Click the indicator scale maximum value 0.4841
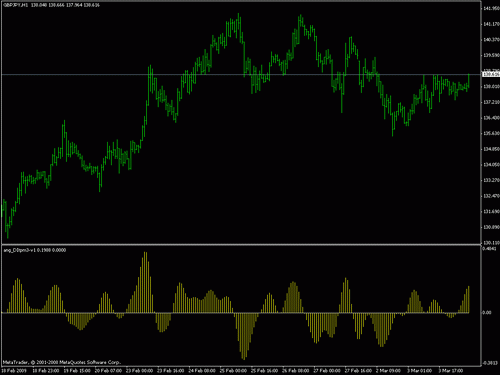The image size is (500, 375). 489,249
